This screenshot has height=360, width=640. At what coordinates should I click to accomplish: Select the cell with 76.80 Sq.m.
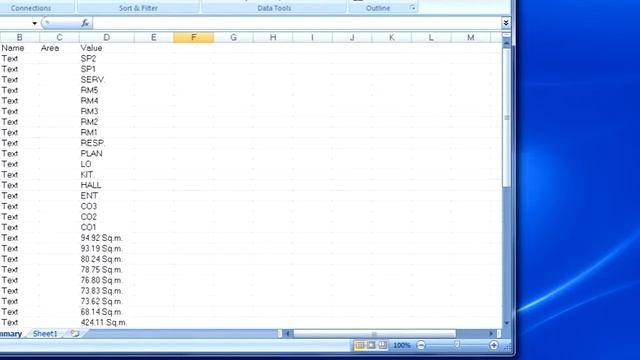(107, 280)
